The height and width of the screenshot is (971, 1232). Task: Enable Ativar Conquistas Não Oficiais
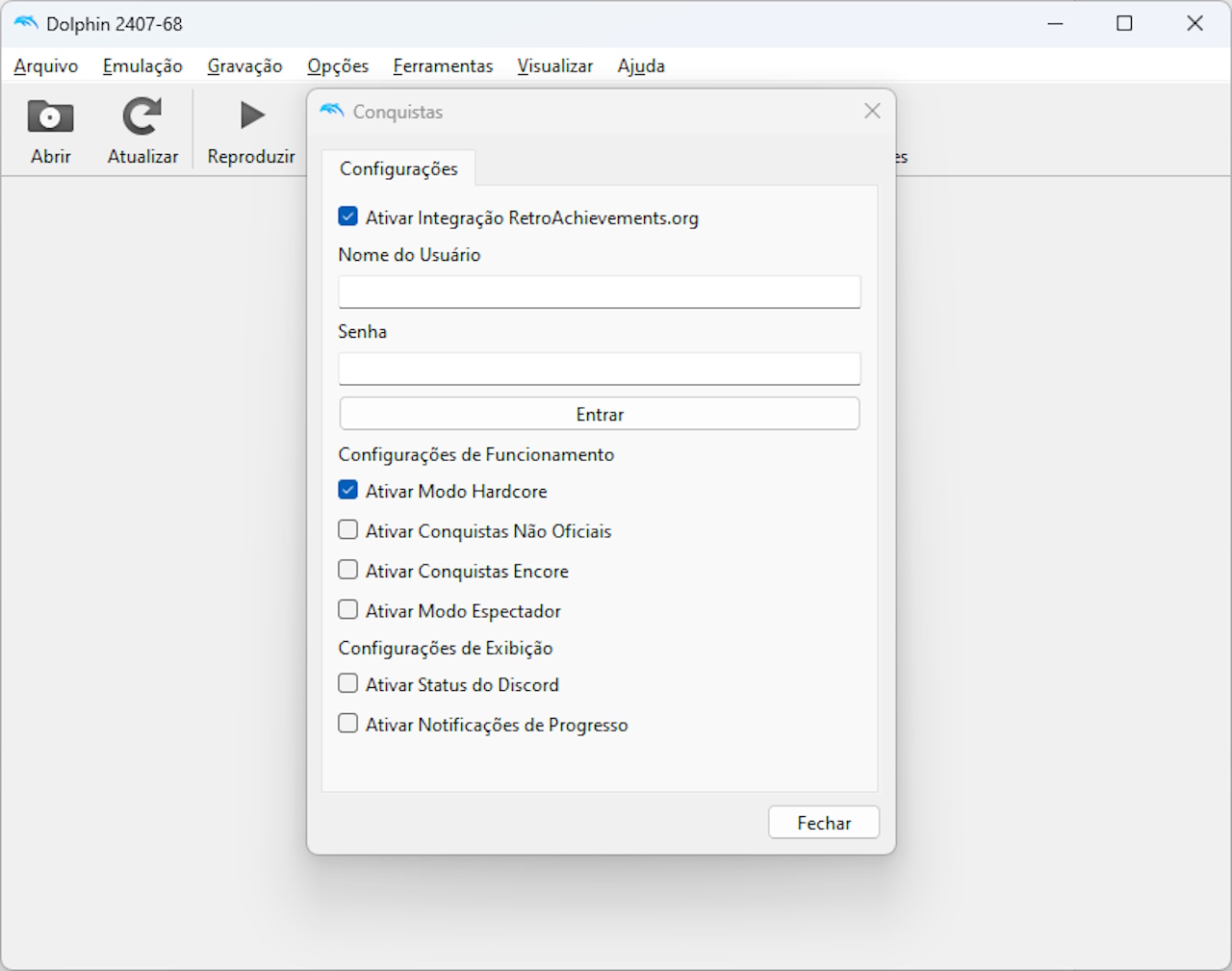(348, 530)
